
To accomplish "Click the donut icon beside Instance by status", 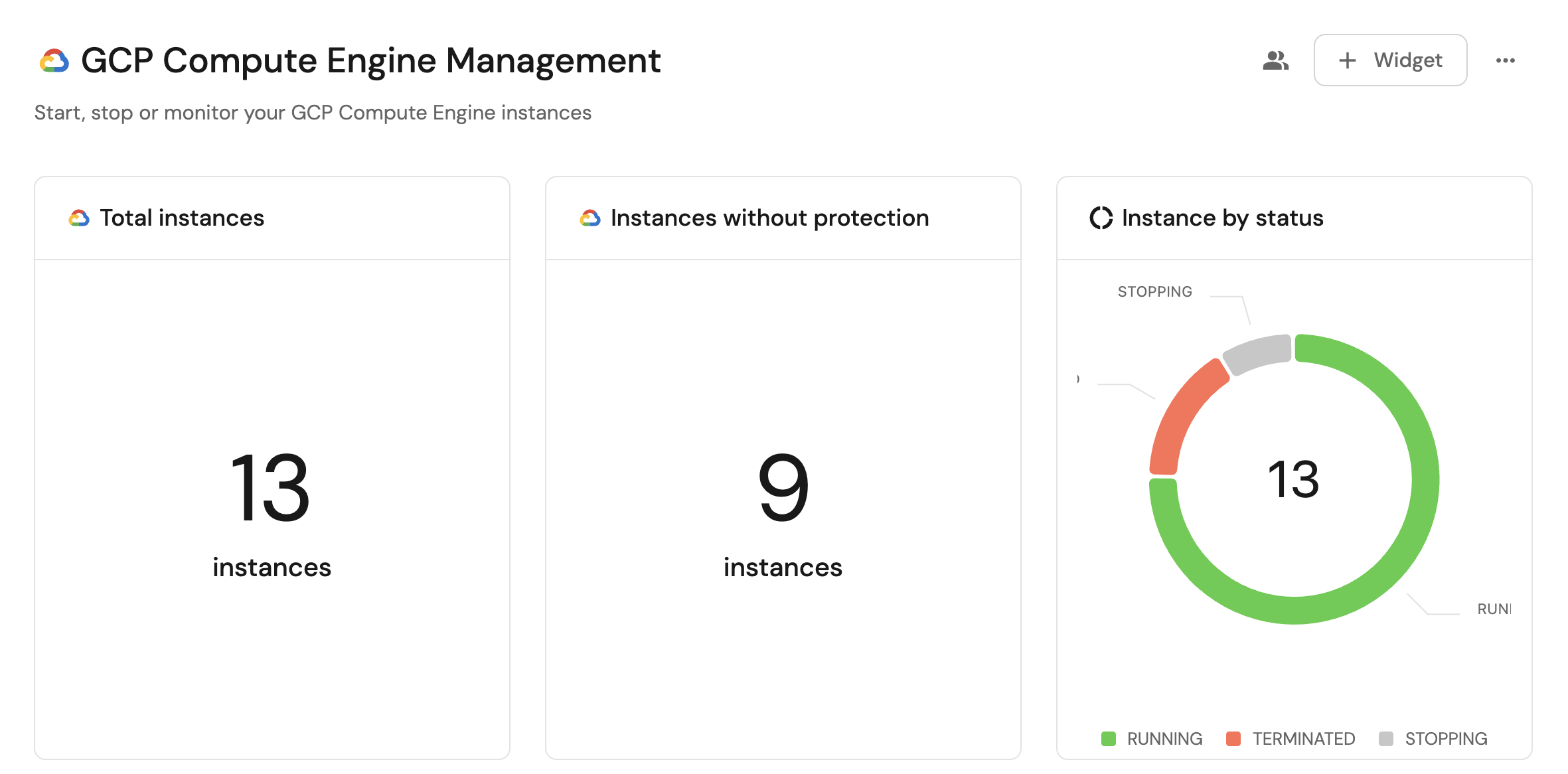I will (1101, 218).
